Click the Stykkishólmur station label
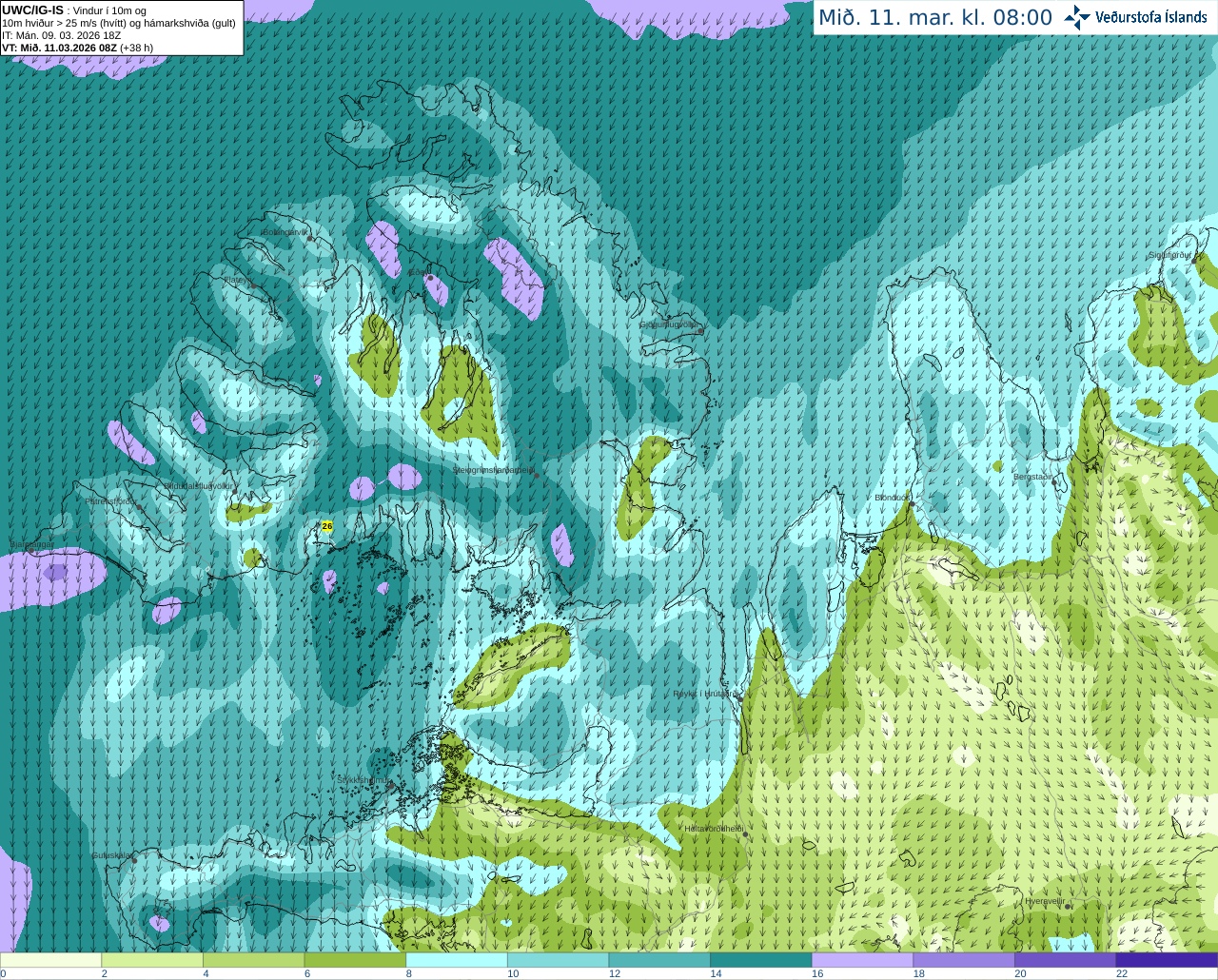Viewport: 1218px width, 980px height. (x=363, y=780)
